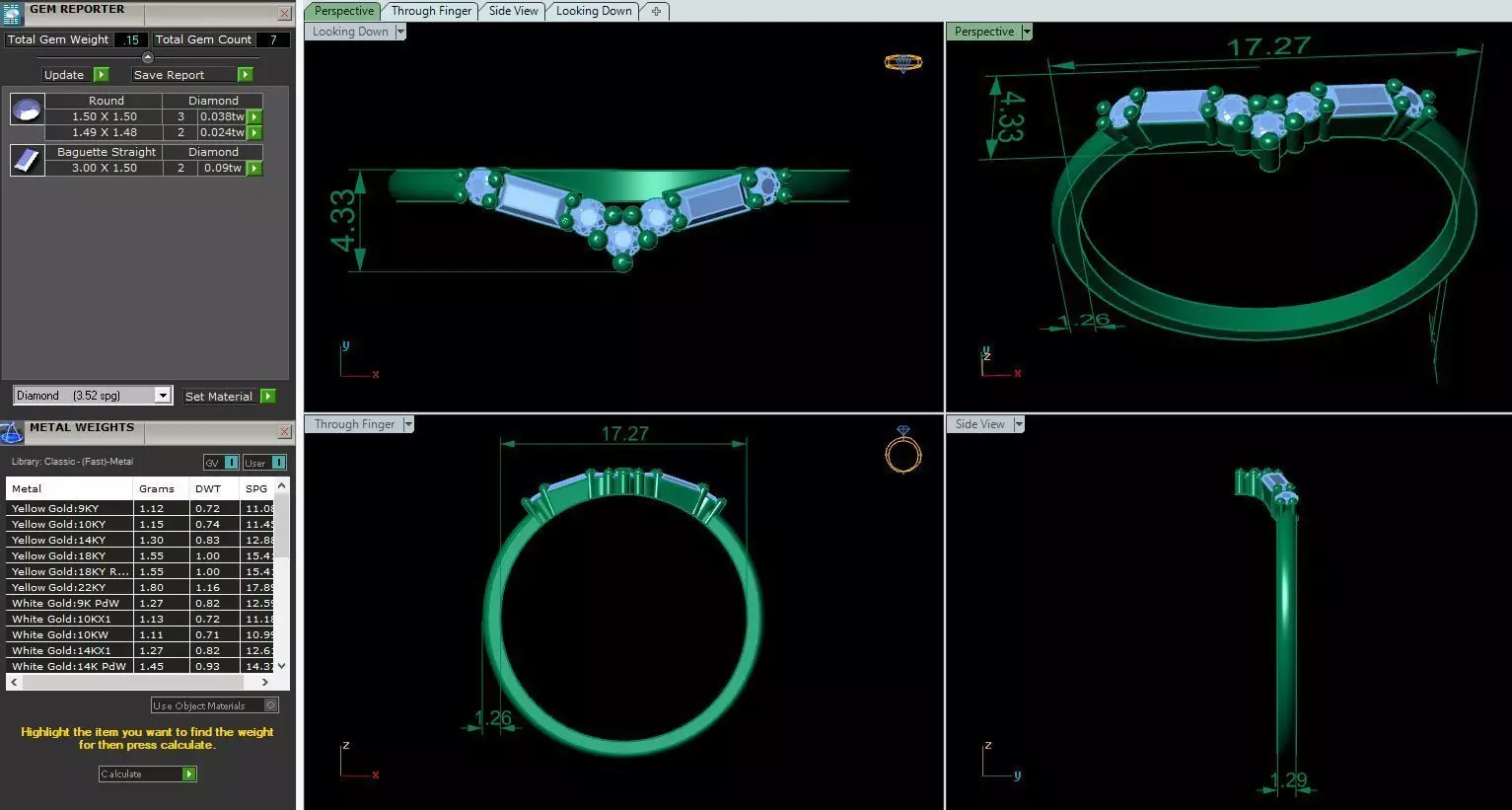
Task: Switch to the Through Finger tab
Action: (431, 11)
